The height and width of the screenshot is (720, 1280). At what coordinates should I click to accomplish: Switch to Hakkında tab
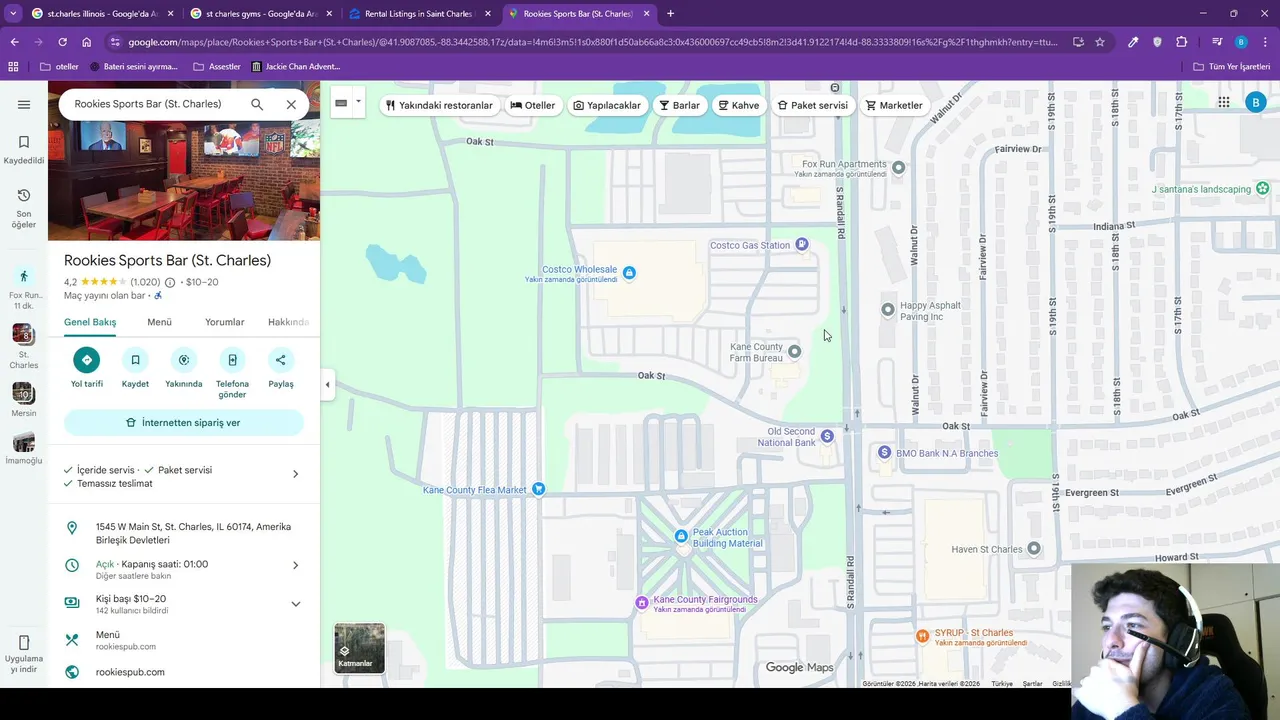click(x=288, y=322)
